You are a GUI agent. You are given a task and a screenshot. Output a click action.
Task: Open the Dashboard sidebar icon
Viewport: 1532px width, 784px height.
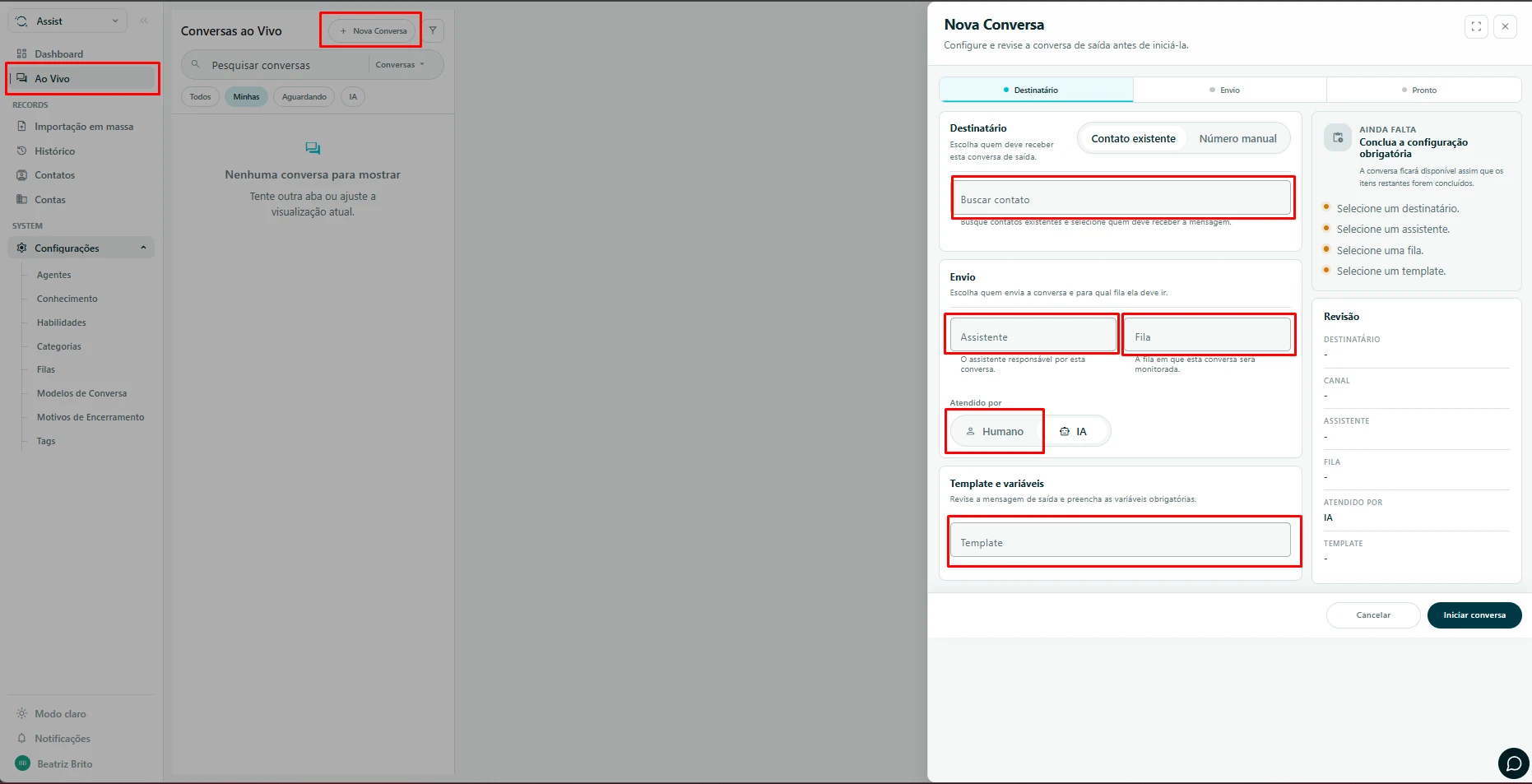pyautogui.click(x=21, y=53)
